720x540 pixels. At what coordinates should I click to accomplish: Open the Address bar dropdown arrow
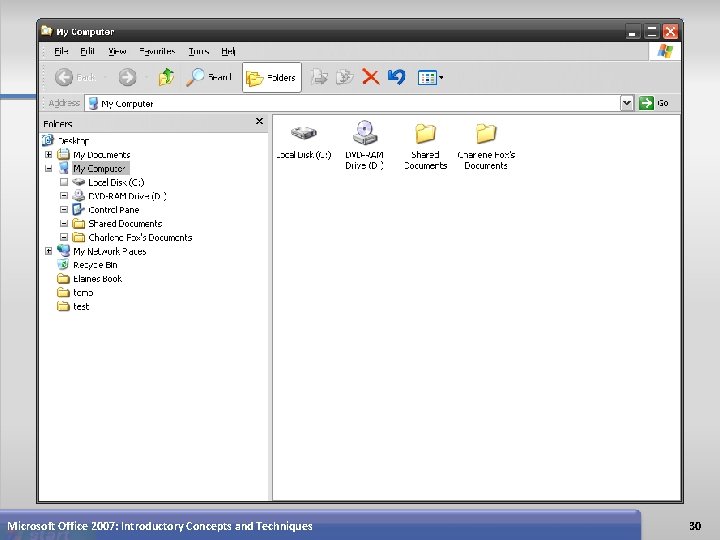pos(627,103)
